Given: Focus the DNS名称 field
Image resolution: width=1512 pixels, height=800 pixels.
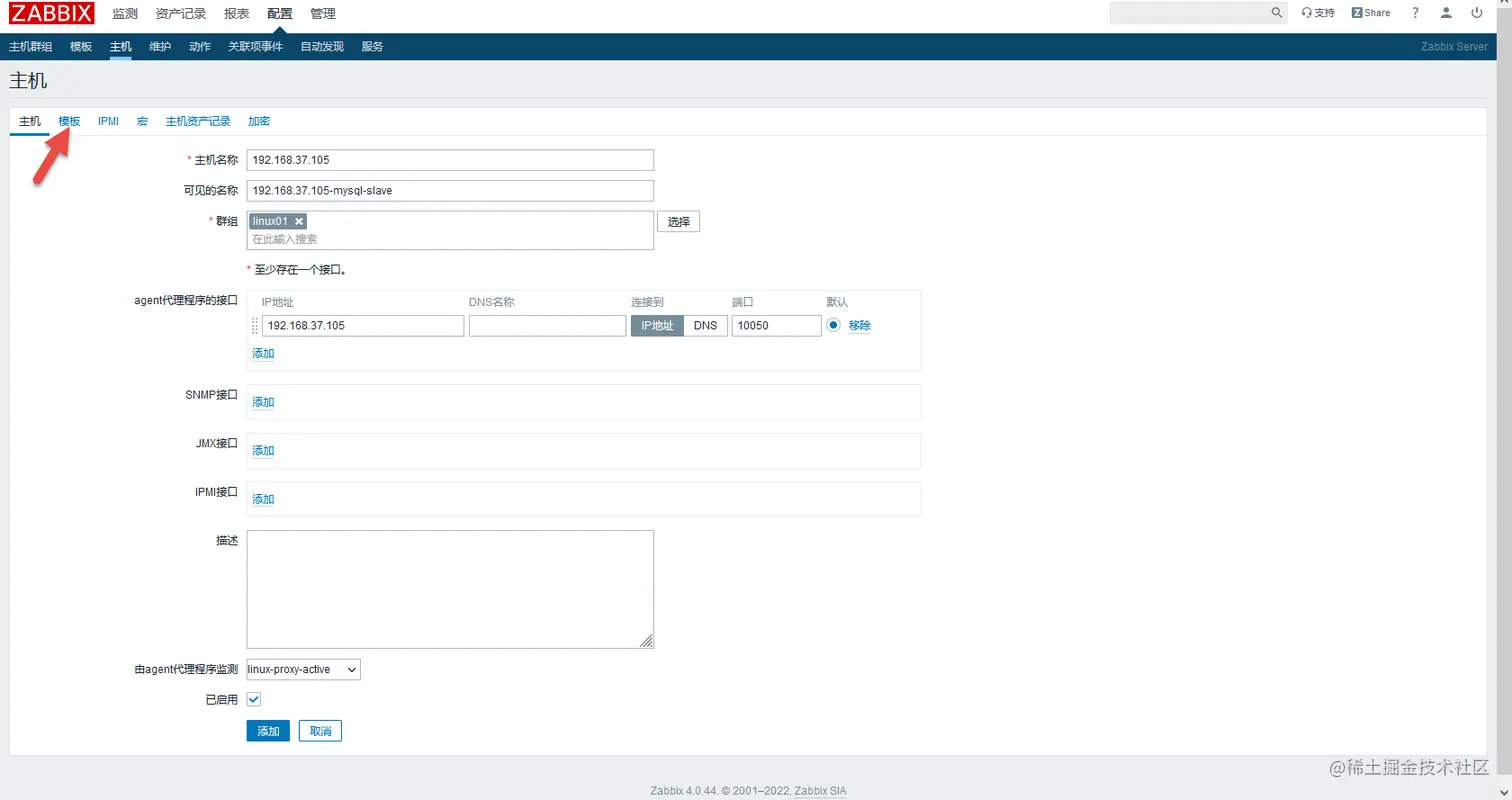Looking at the screenshot, I should coord(547,326).
